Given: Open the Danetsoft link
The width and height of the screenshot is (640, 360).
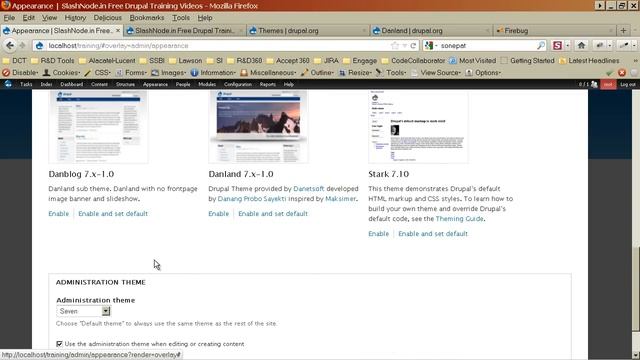Looking at the screenshot, I should pyautogui.click(x=309, y=189).
